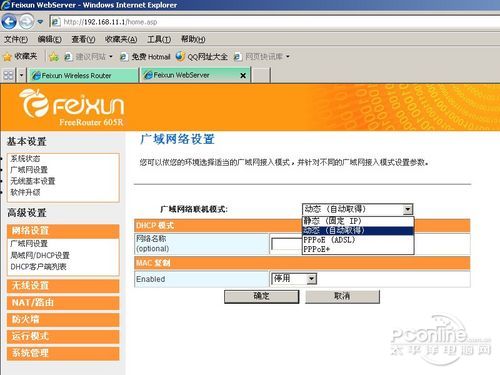Image resolution: width=500 pixels, height=375 pixels.
Task: Open the 网页快讯库 dropdown
Action: 261,57
